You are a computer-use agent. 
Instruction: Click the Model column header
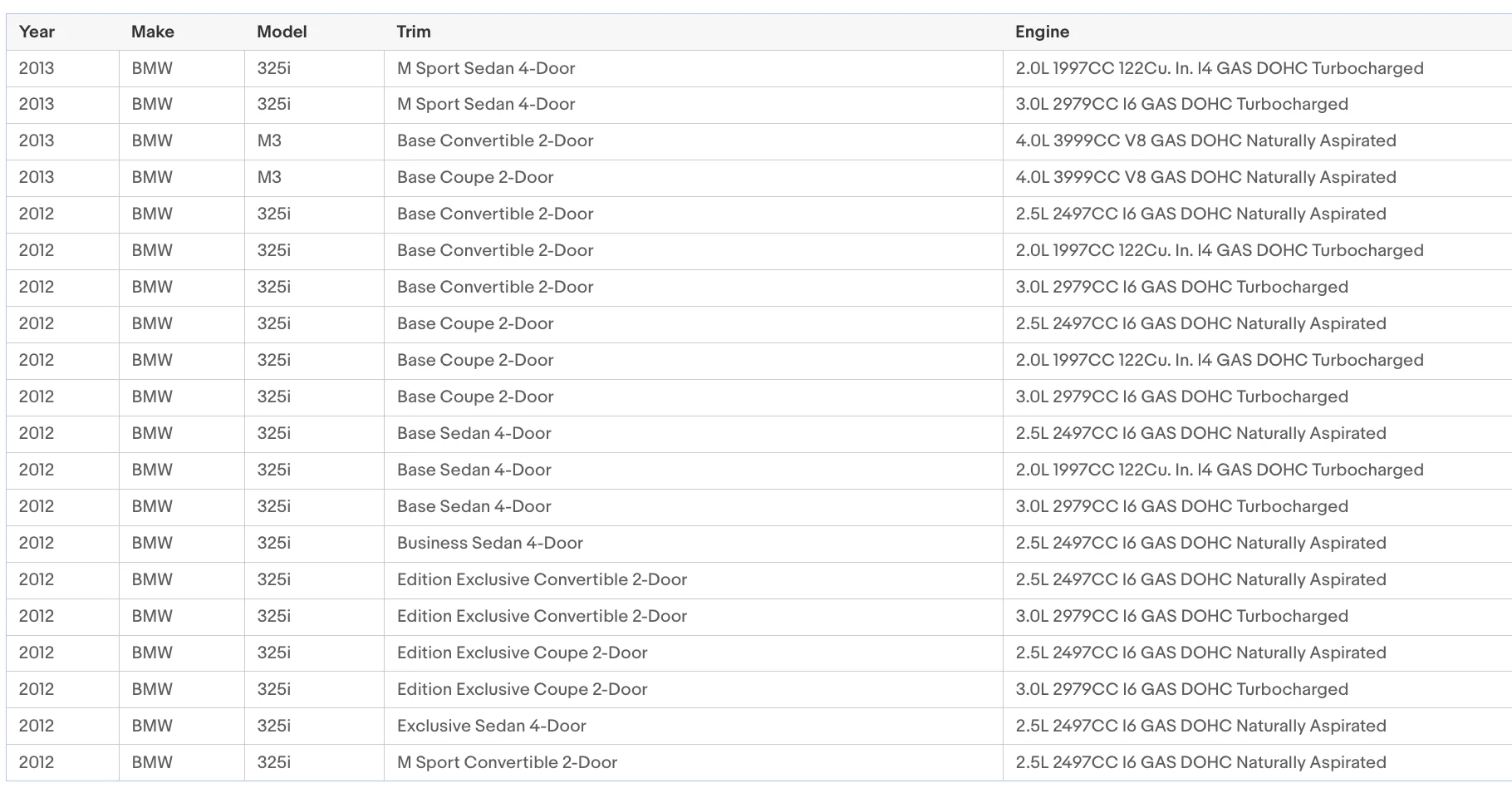click(314, 32)
